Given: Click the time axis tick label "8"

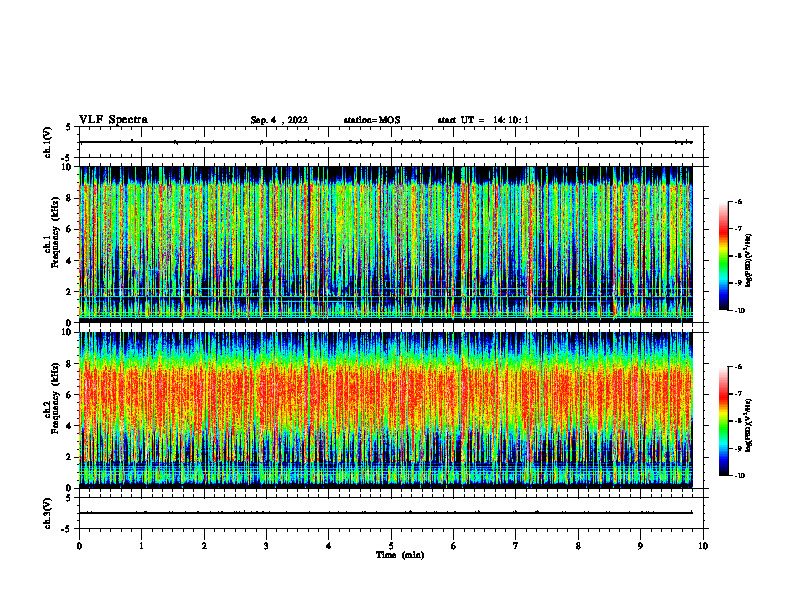Looking at the screenshot, I should (x=578, y=546).
